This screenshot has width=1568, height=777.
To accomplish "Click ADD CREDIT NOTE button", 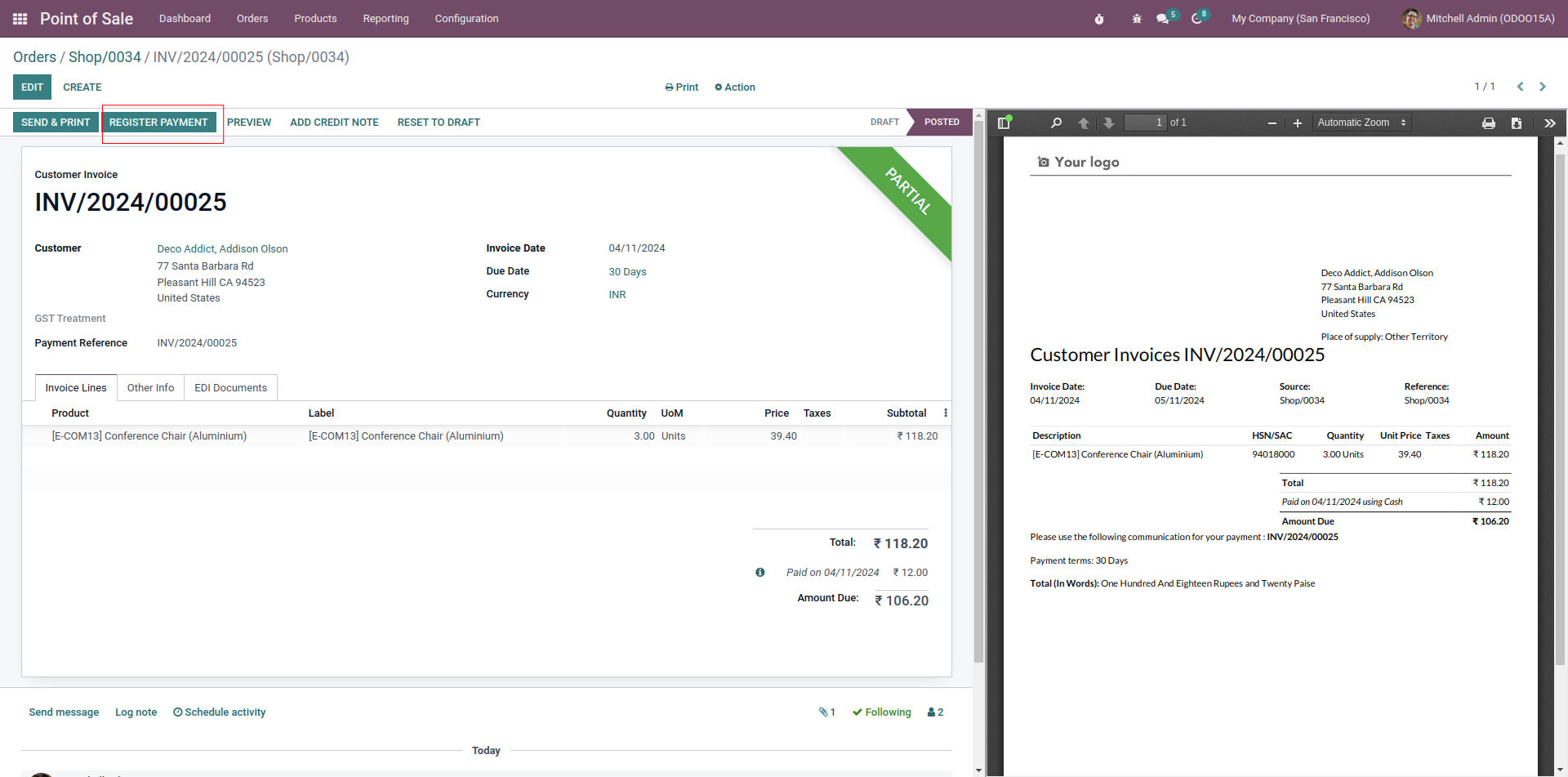I will (x=334, y=123).
